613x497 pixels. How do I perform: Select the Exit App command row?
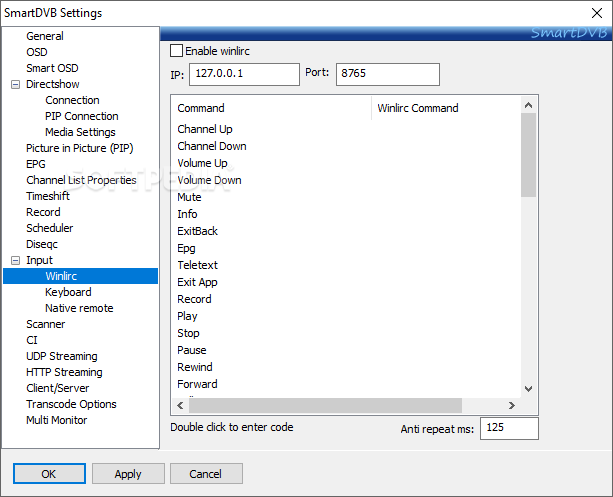coord(197,282)
